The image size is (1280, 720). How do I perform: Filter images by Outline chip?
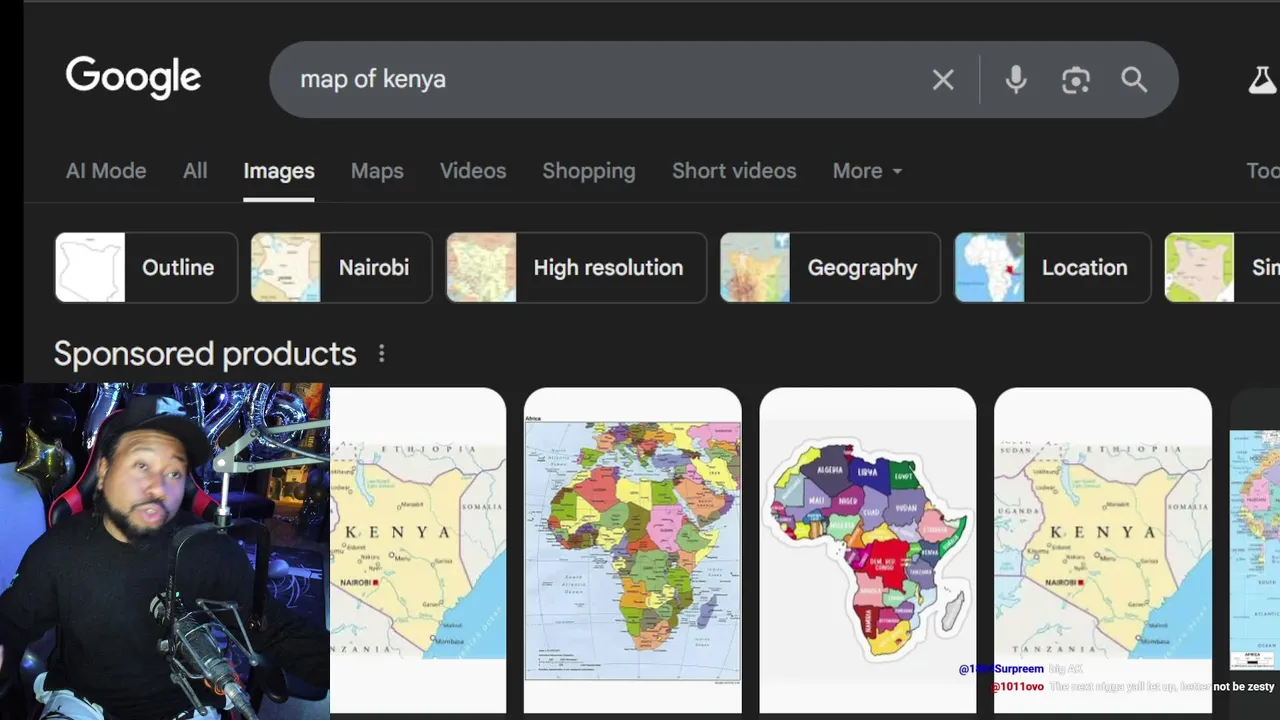click(146, 268)
